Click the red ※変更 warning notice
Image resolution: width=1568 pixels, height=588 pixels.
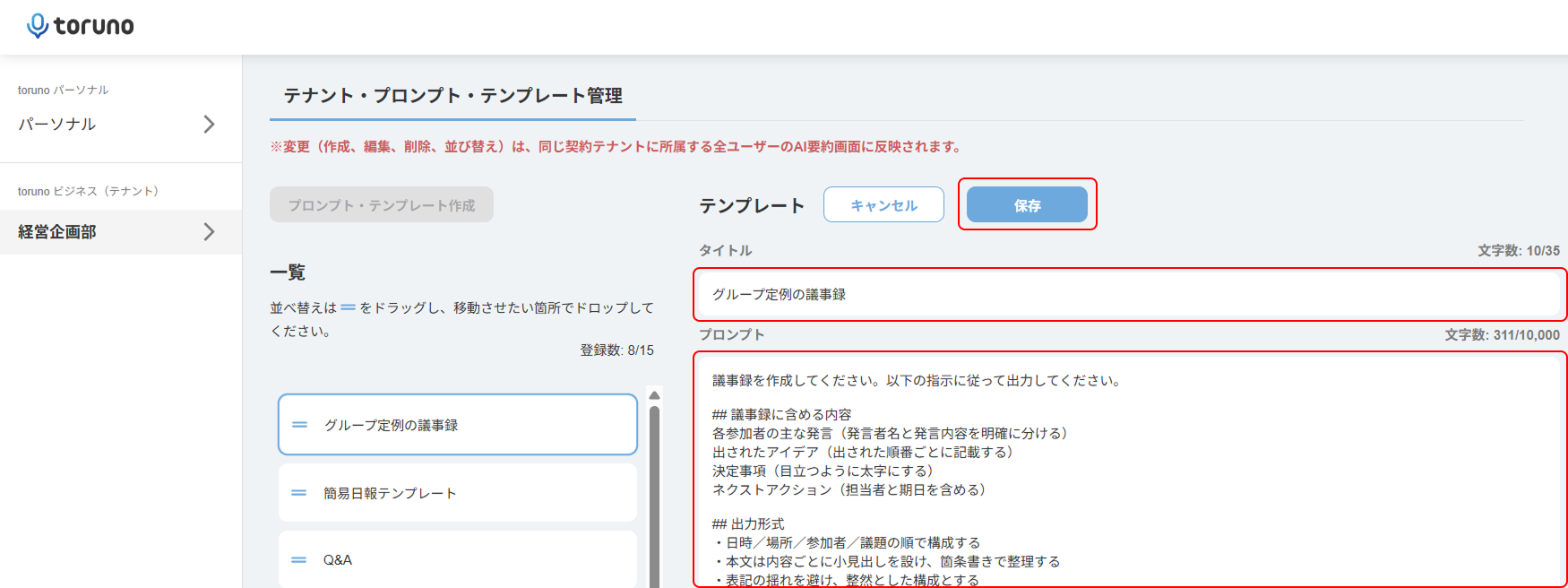click(x=616, y=147)
